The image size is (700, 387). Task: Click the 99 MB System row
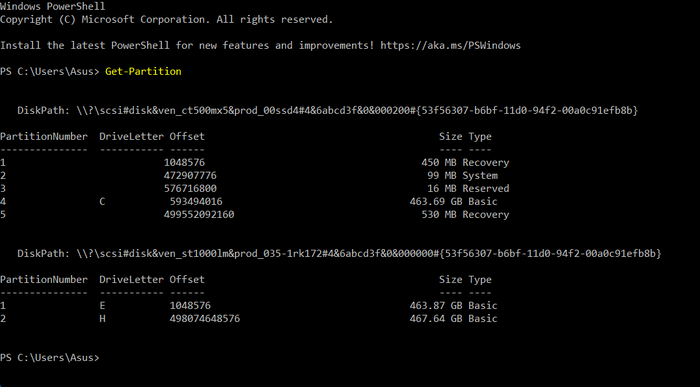pos(249,175)
